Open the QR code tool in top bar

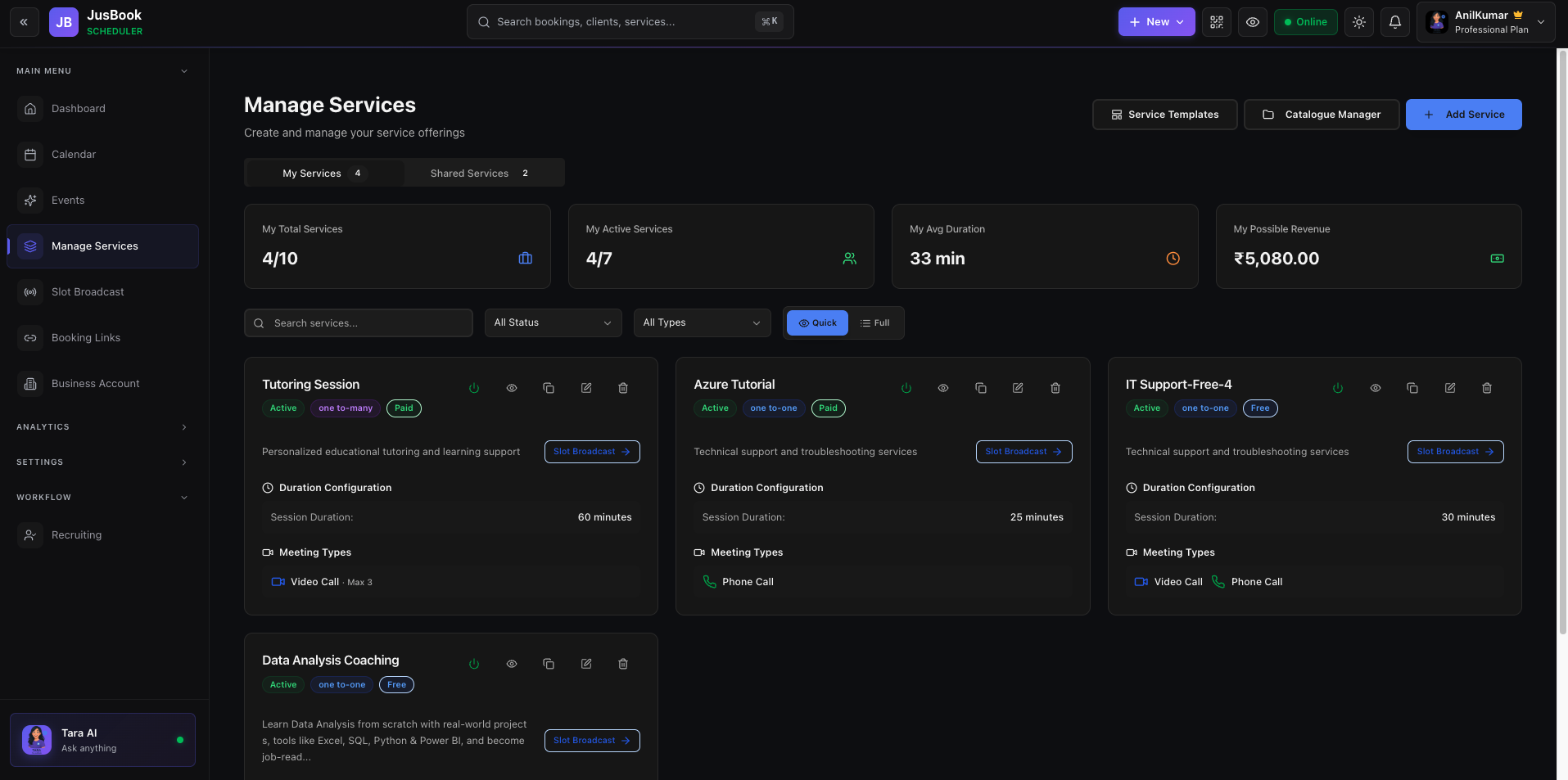pos(1216,22)
